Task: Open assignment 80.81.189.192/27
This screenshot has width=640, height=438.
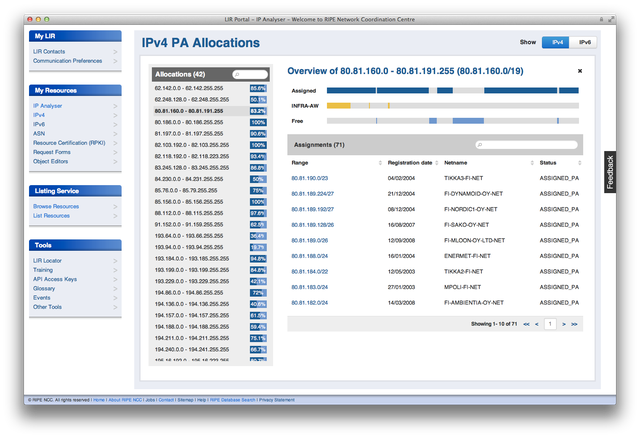Action: [x=312, y=209]
